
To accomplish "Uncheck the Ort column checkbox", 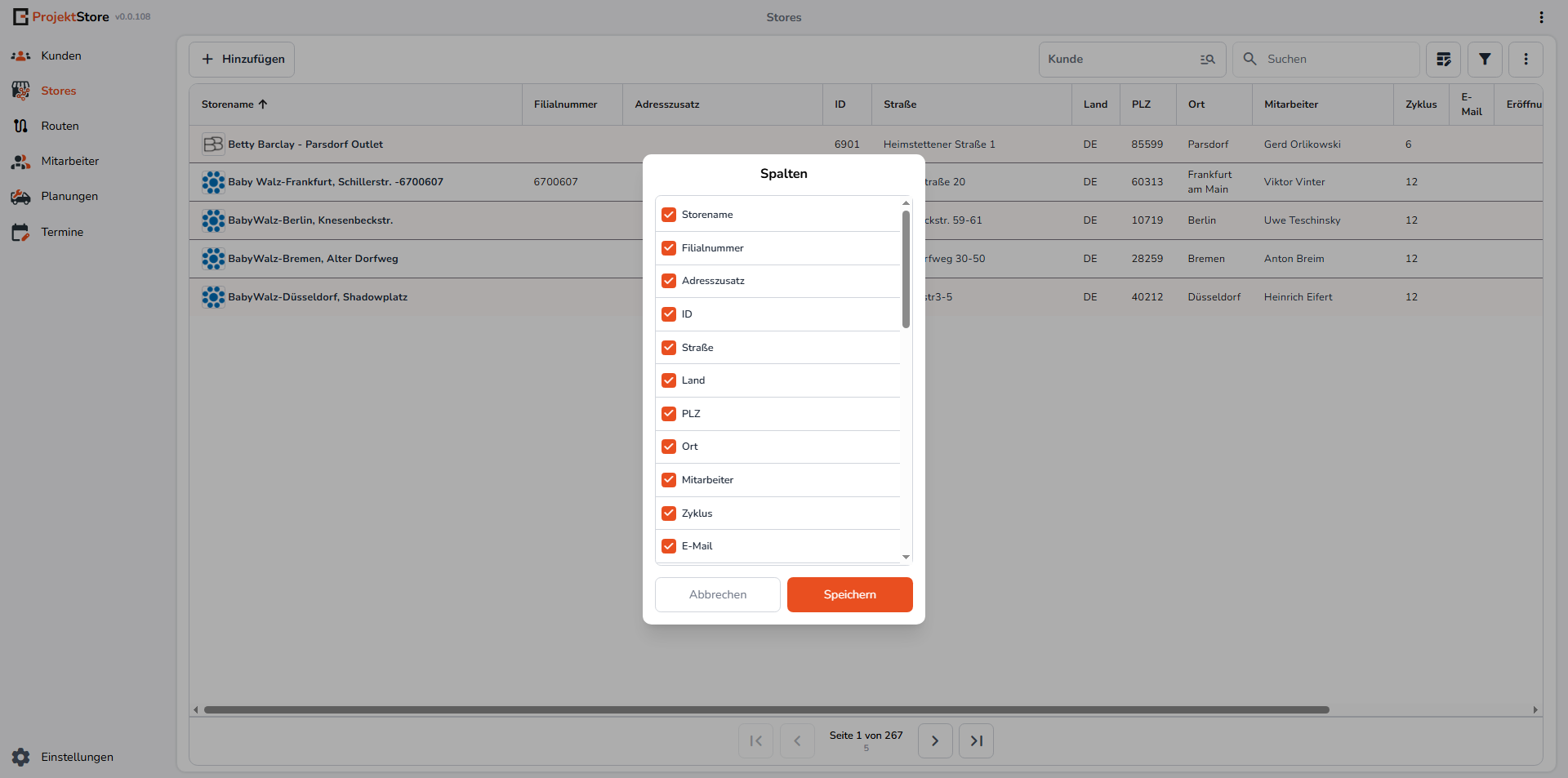I will pyautogui.click(x=669, y=447).
